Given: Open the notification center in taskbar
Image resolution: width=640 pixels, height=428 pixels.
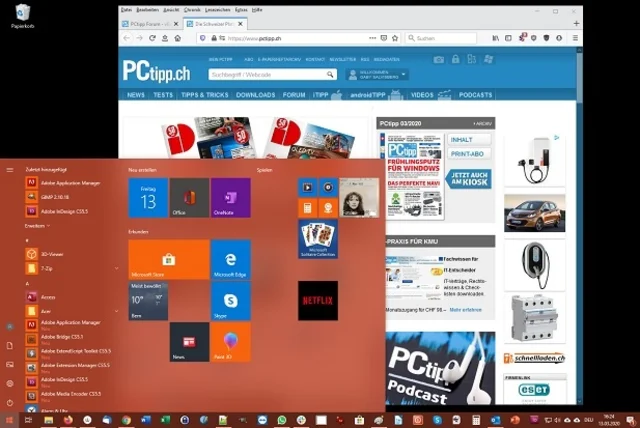Looking at the screenshot, I should (x=631, y=420).
